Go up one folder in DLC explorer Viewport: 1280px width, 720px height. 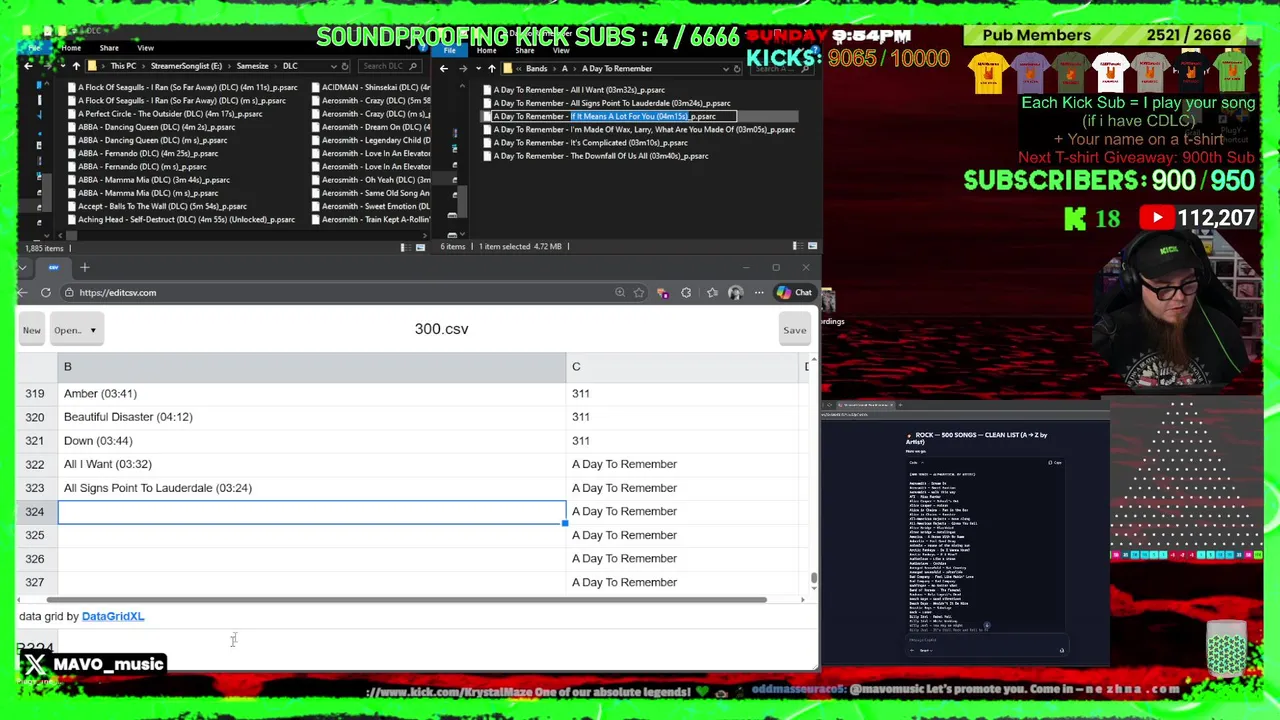tap(76, 66)
